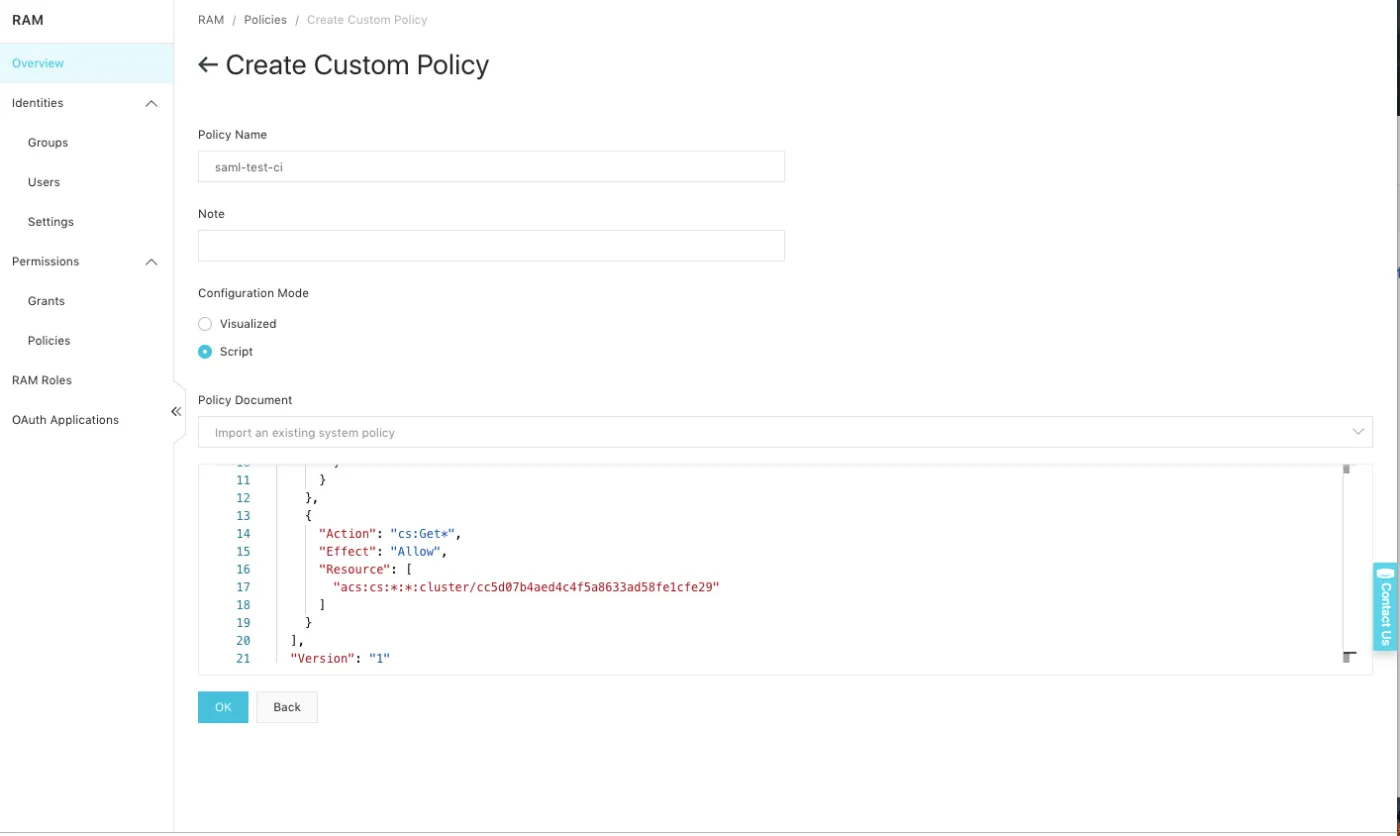Viewport: 1400px width, 836px height.
Task: Click the "Version" key on line 21
Action: point(322,660)
